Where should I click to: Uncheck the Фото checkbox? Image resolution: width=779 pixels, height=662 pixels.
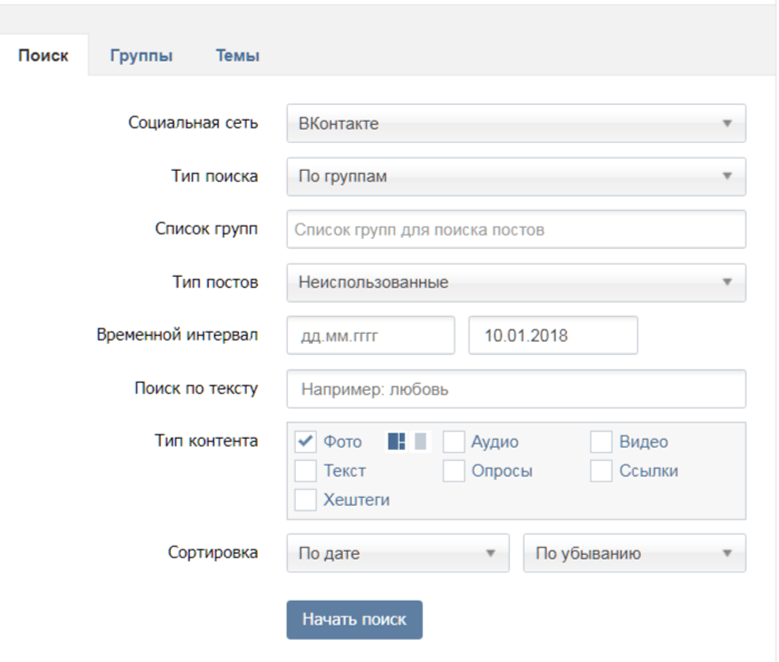pyautogui.click(x=305, y=441)
